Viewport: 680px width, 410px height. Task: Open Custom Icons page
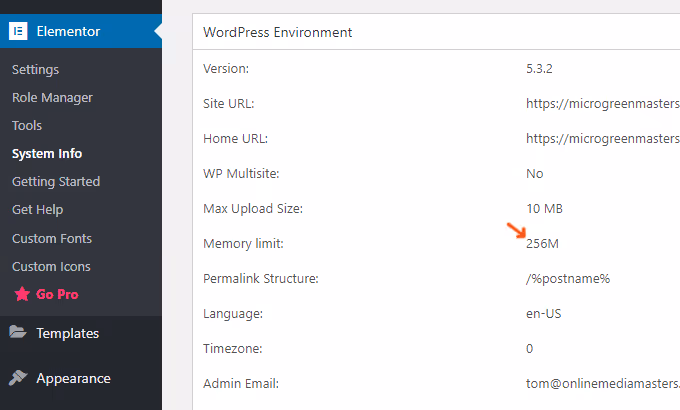[51, 266]
